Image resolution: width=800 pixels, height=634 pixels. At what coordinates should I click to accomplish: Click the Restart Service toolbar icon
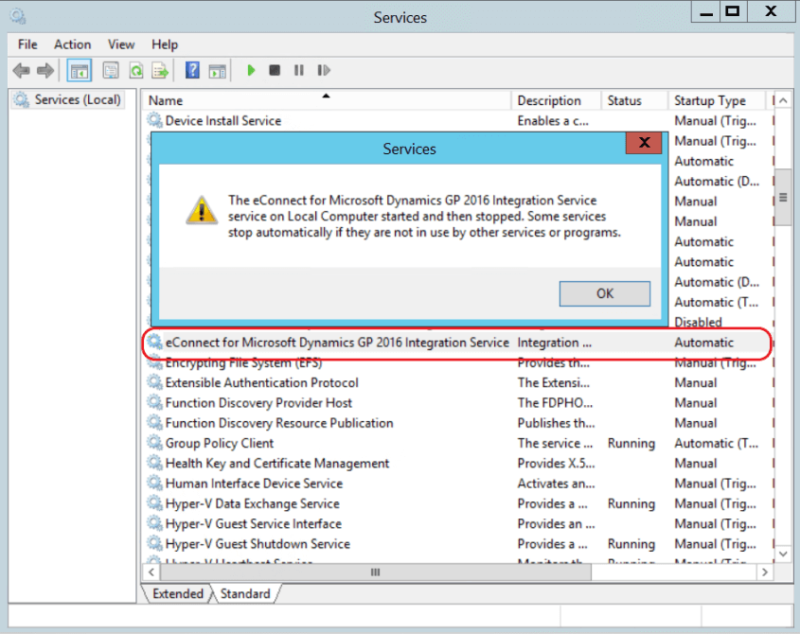[x=322, y=70]
